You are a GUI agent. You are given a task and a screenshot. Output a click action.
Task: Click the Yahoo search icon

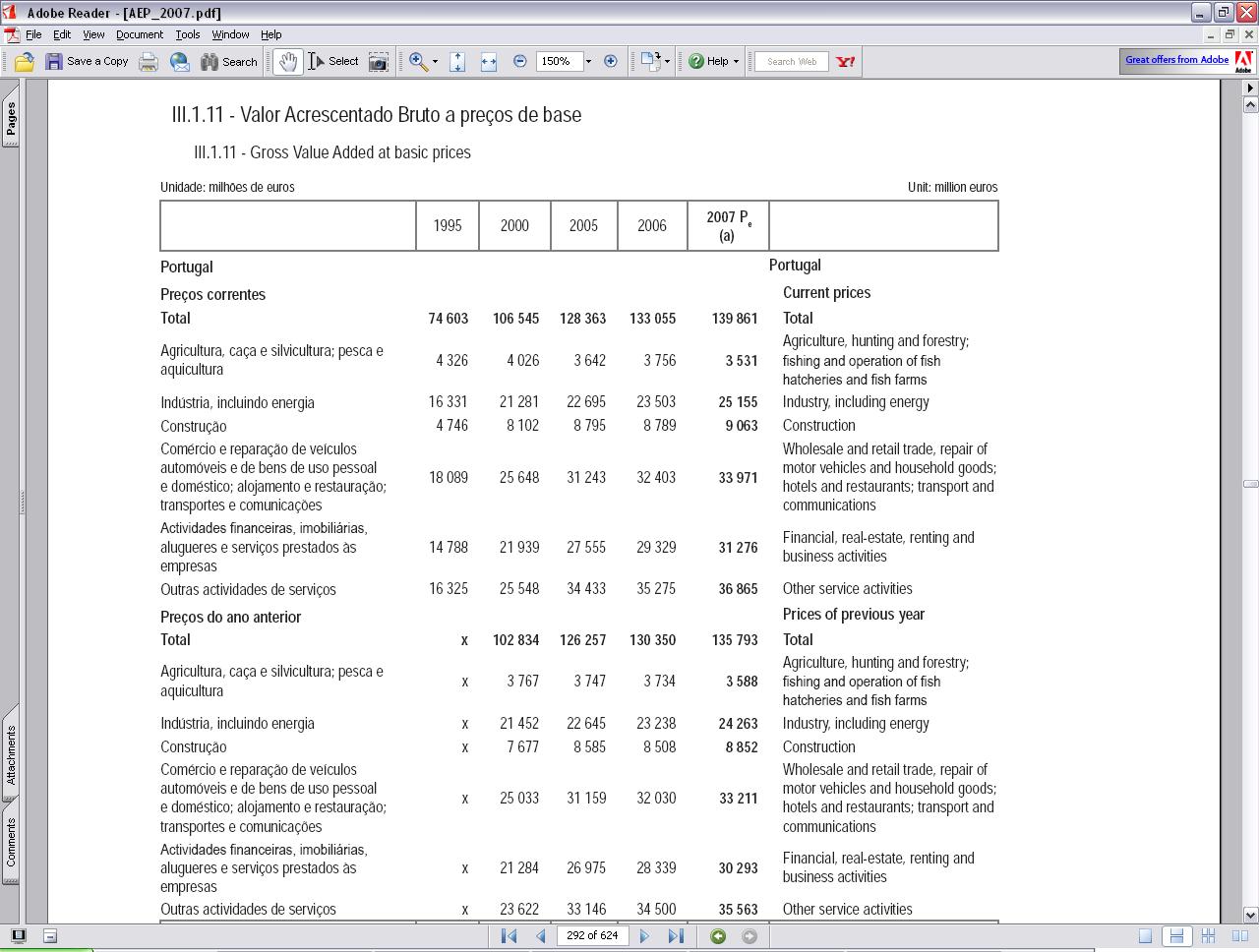click(846, 61)
